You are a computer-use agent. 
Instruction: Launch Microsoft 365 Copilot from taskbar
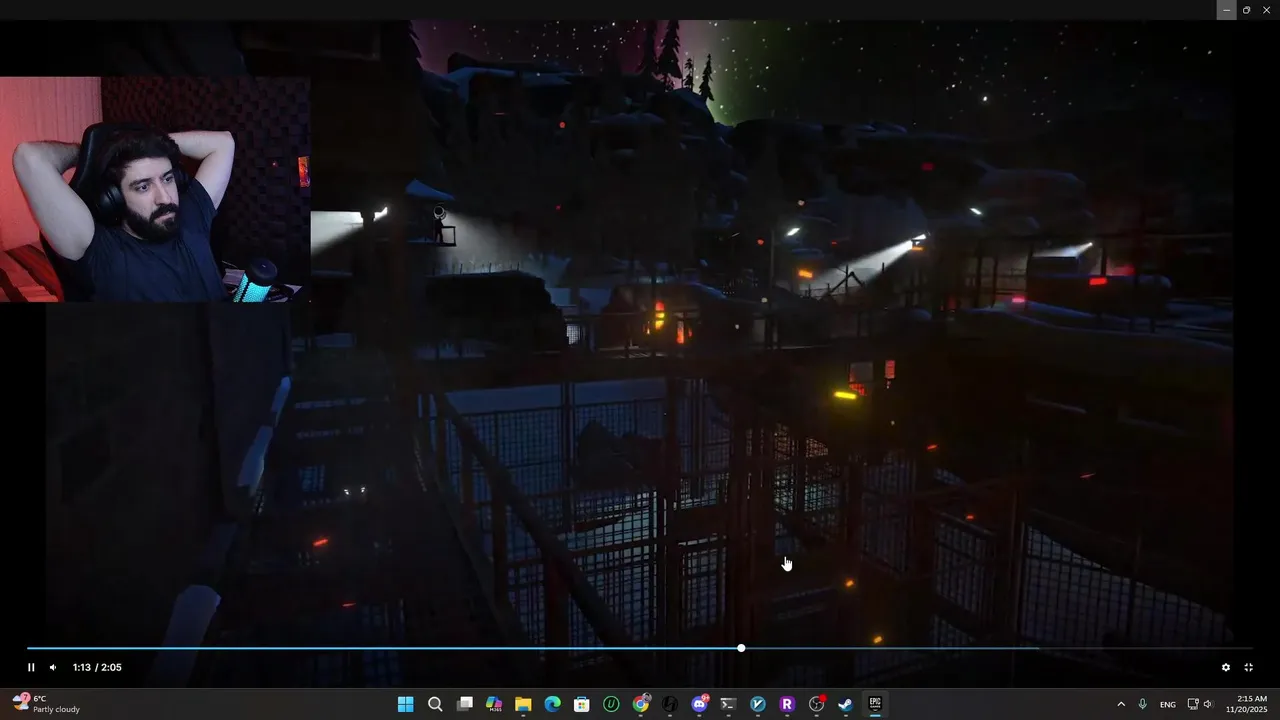494,704
